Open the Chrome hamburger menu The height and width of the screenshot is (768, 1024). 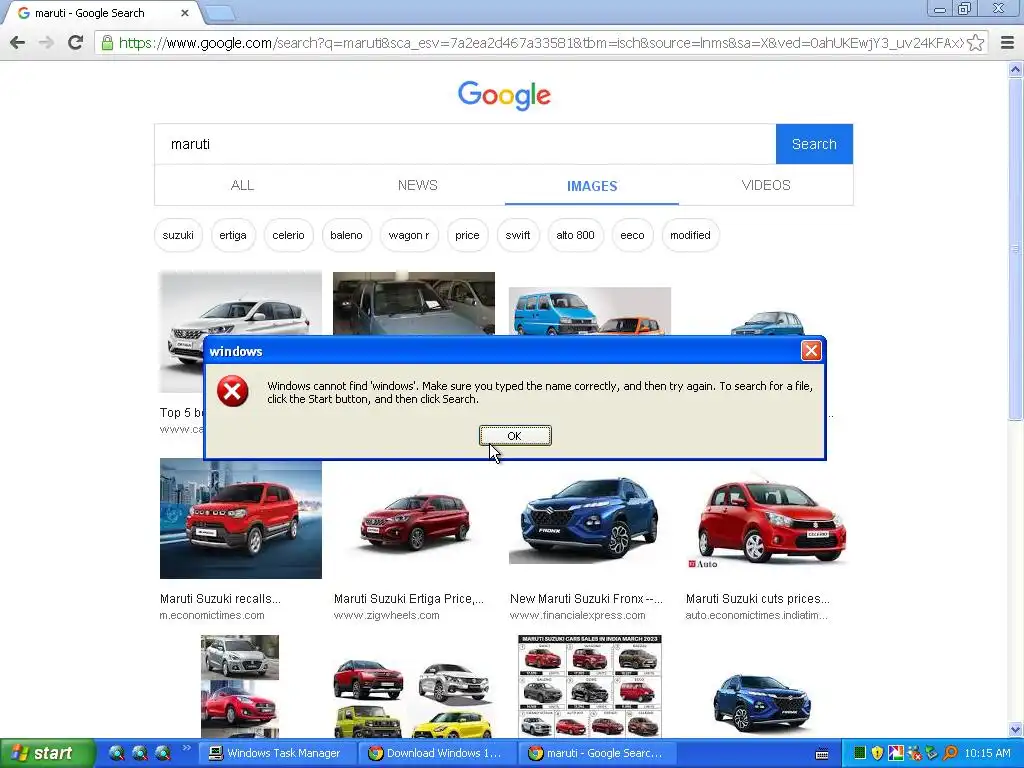(x=1007, y=43)
